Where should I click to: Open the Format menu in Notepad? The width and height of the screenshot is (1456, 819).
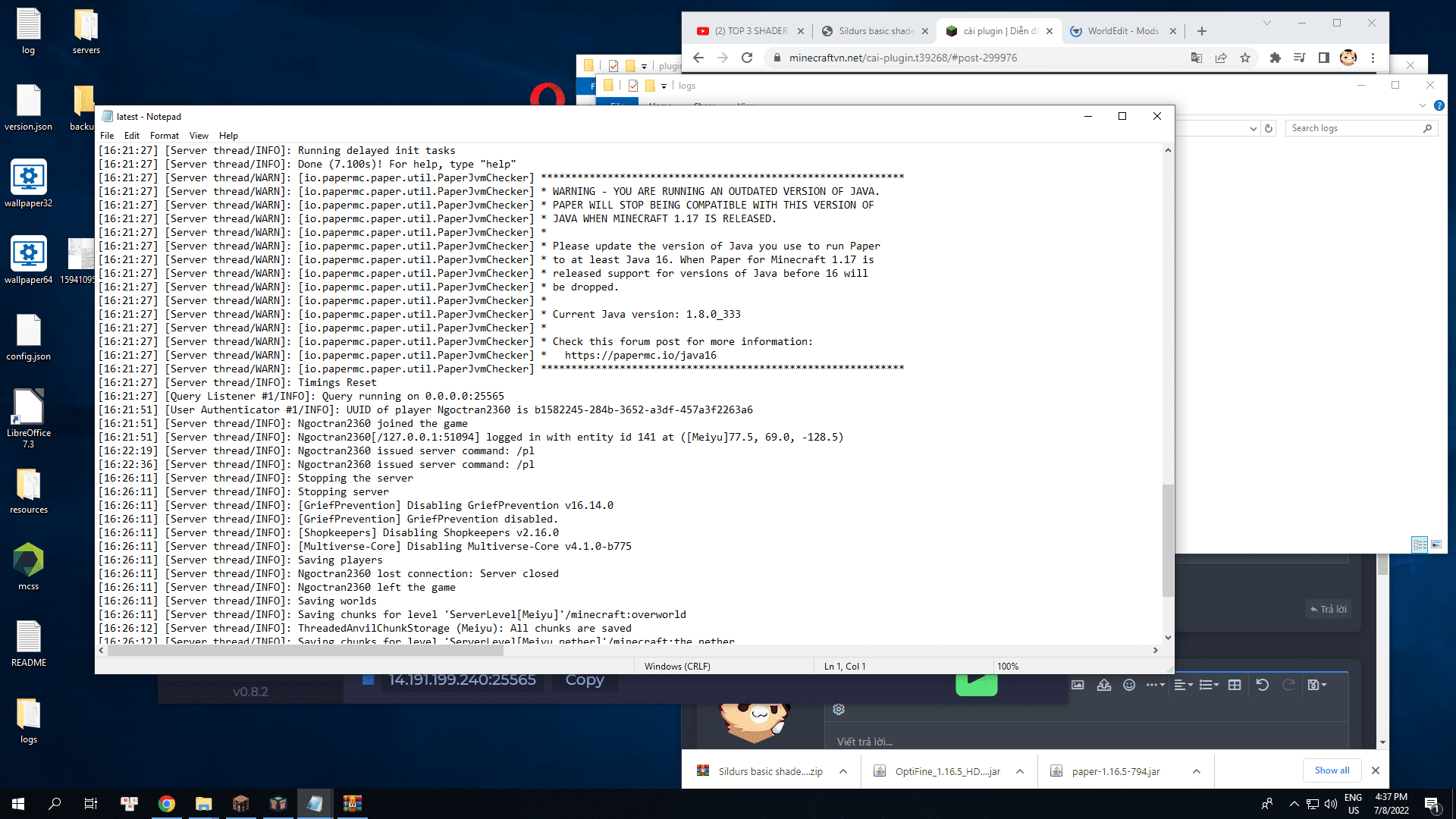164,136
